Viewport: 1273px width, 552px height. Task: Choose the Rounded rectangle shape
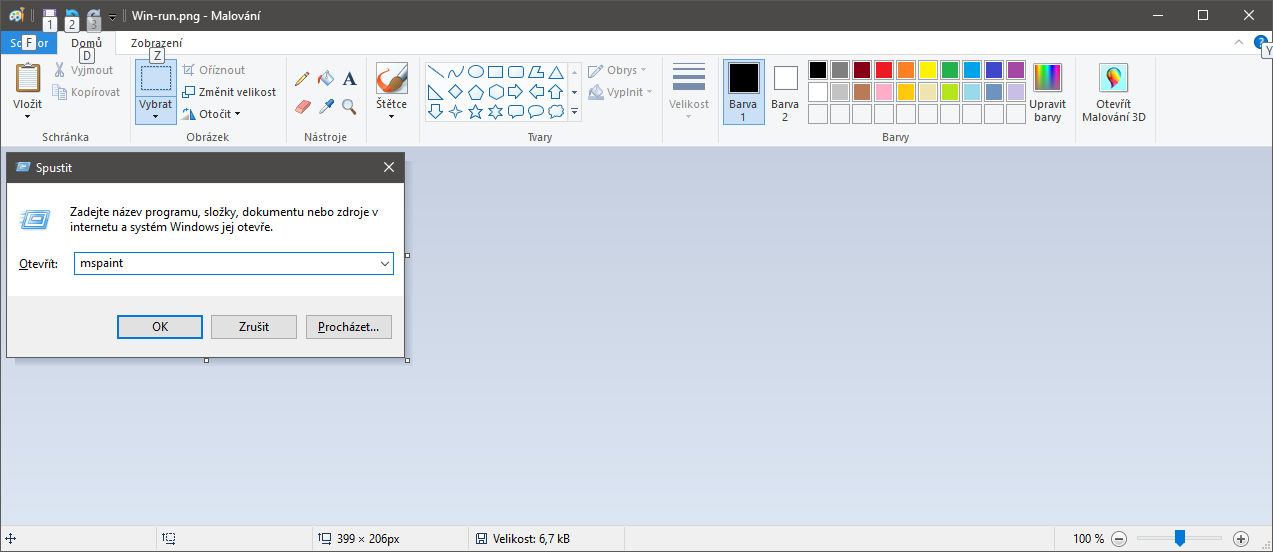coord(516,72)
